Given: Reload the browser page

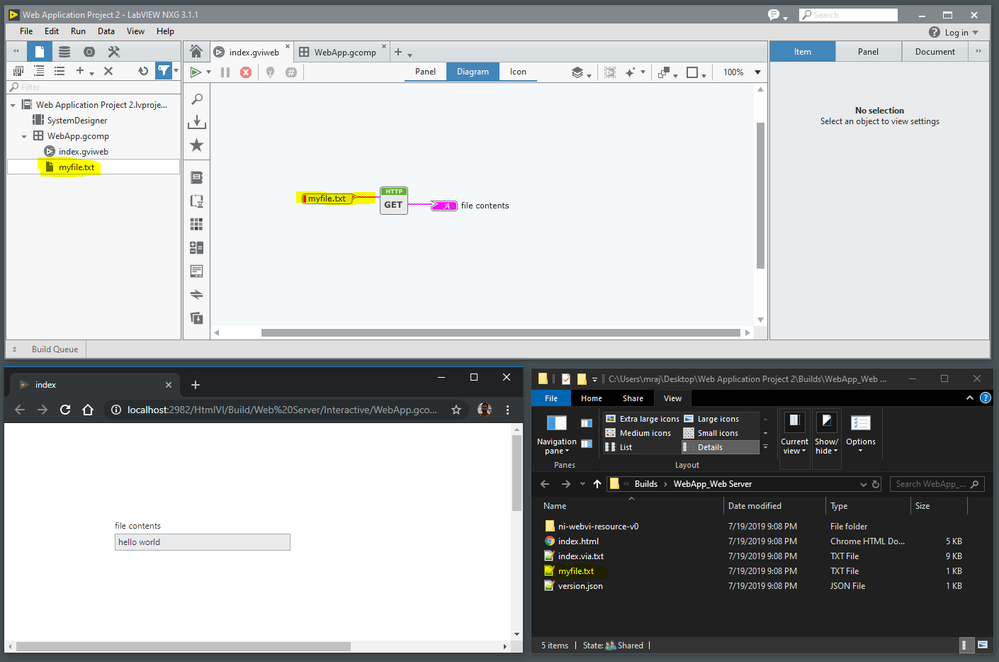Looking at the screenshot, I should tap(65, 410).
